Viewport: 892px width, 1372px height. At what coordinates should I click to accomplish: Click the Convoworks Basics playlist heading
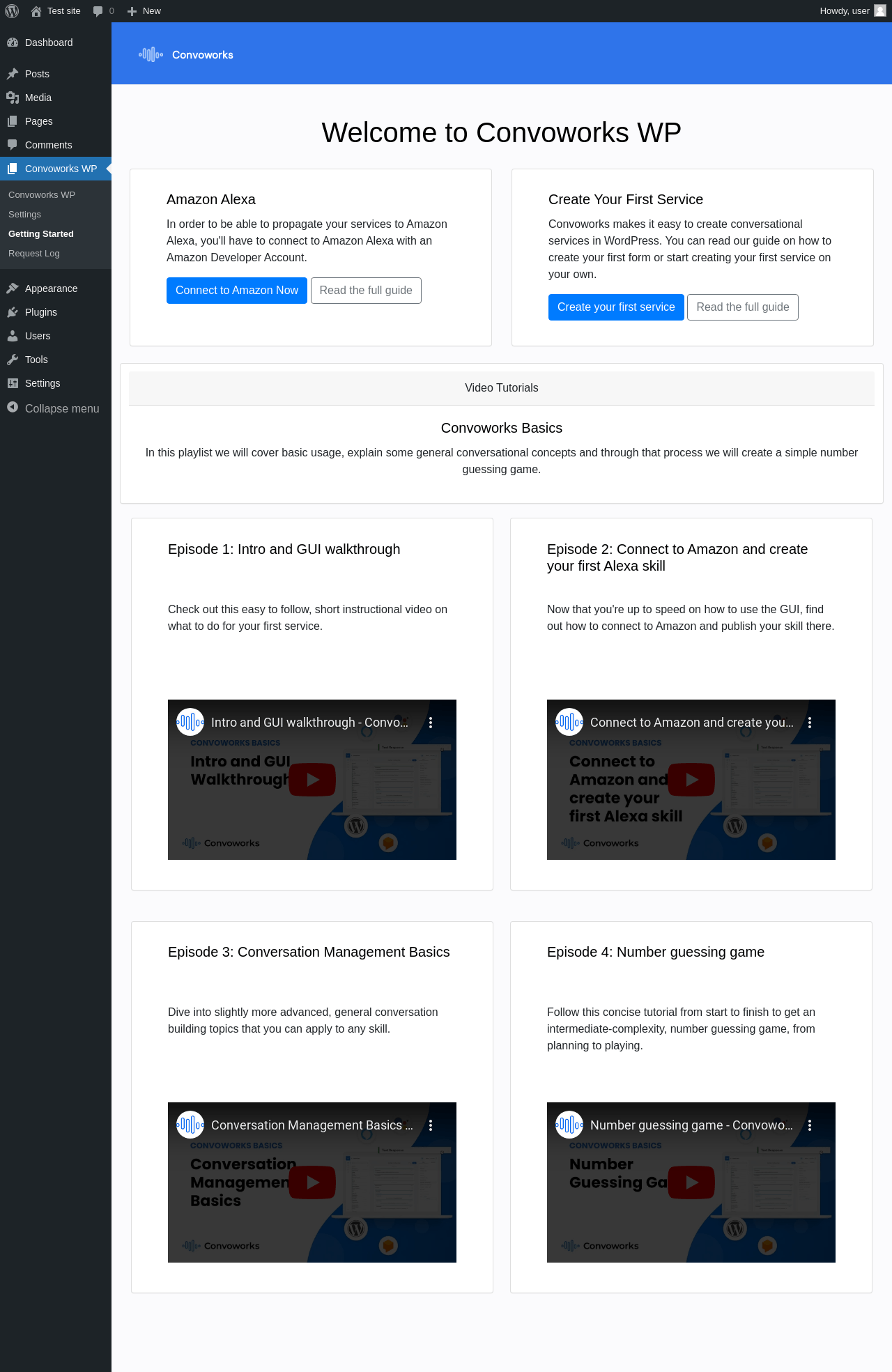[x=502, y=428]
